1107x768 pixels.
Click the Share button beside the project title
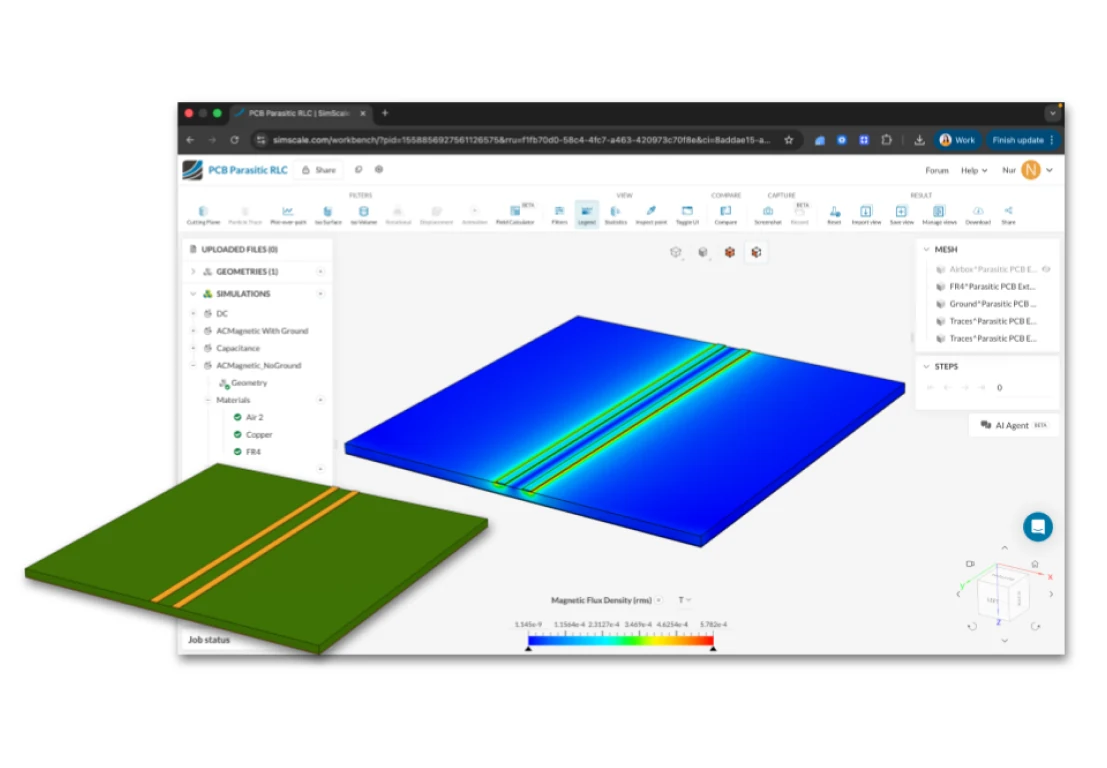pyautogui.click(x=318, y=170)
